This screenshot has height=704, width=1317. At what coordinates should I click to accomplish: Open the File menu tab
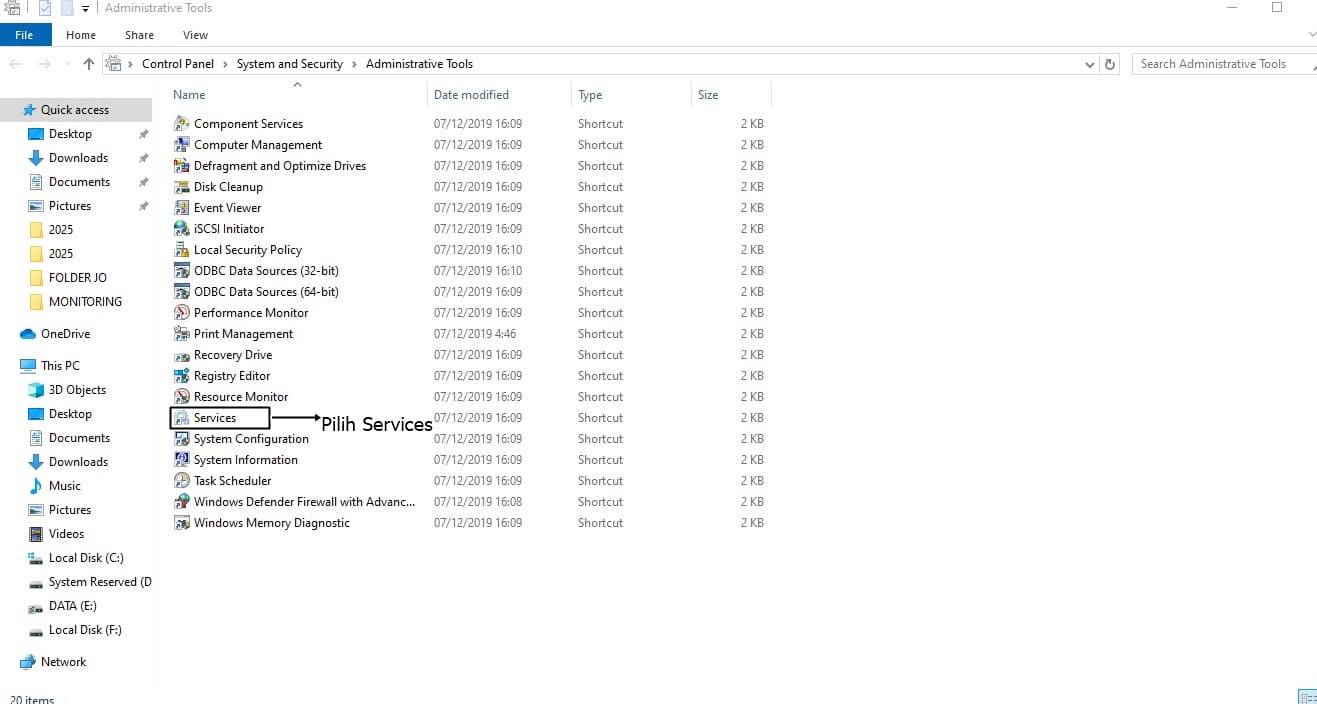click(24, 35)
